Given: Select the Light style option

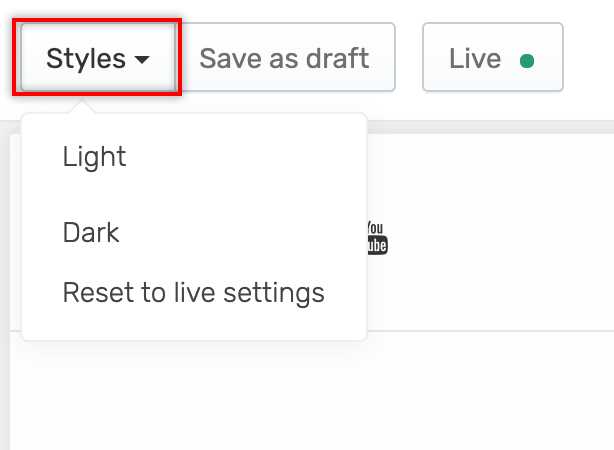Looking at the screenshot, I should [x=94, y=157].
